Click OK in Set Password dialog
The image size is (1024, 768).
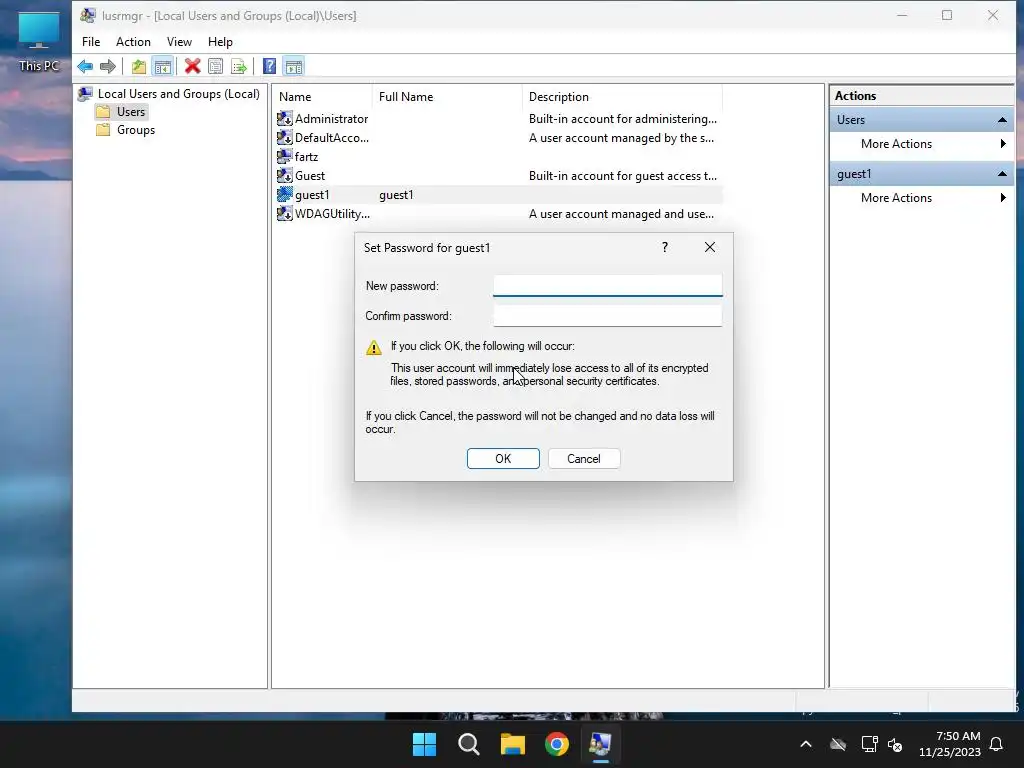tap(503, 458)
